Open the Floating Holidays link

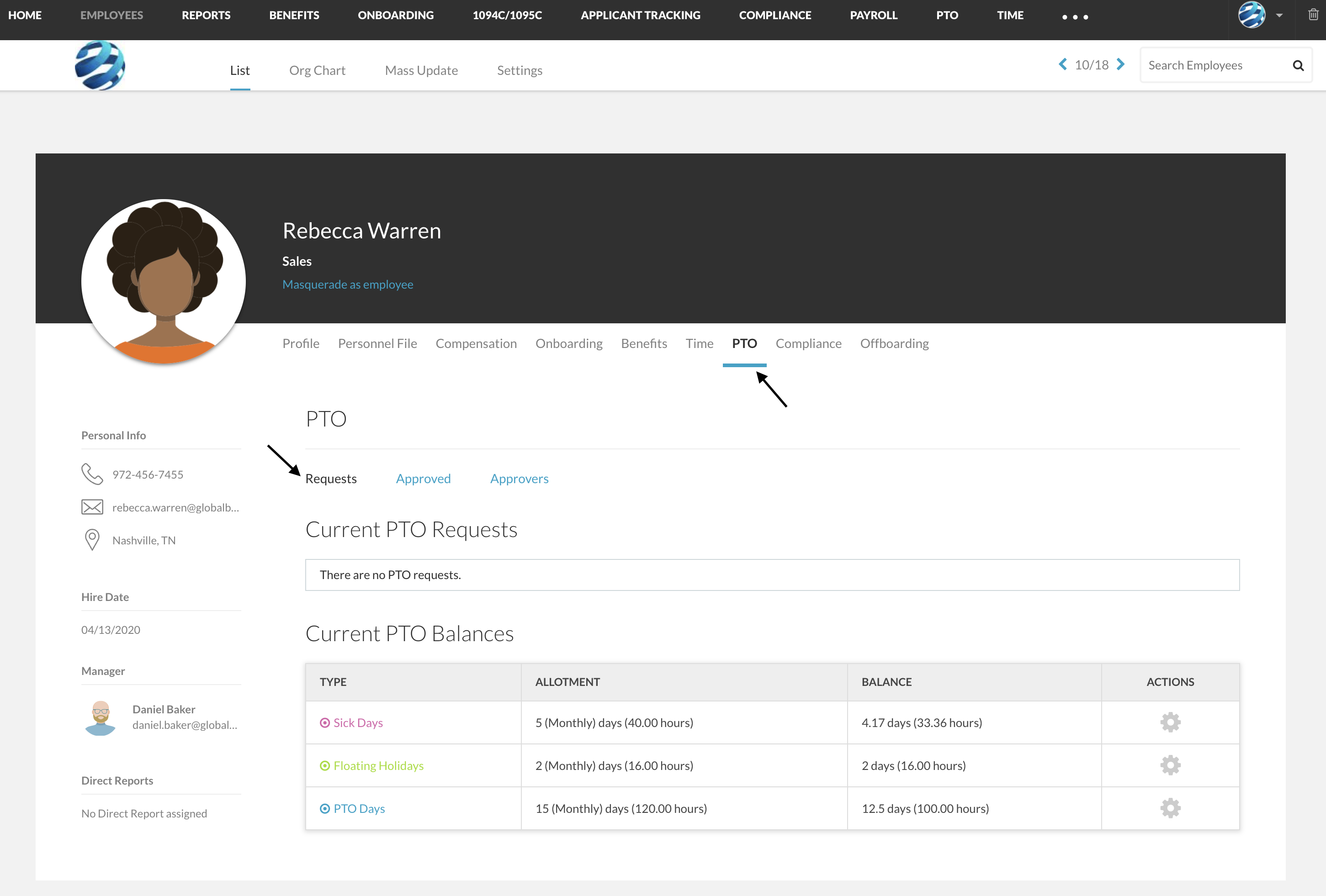click(378, 765)
